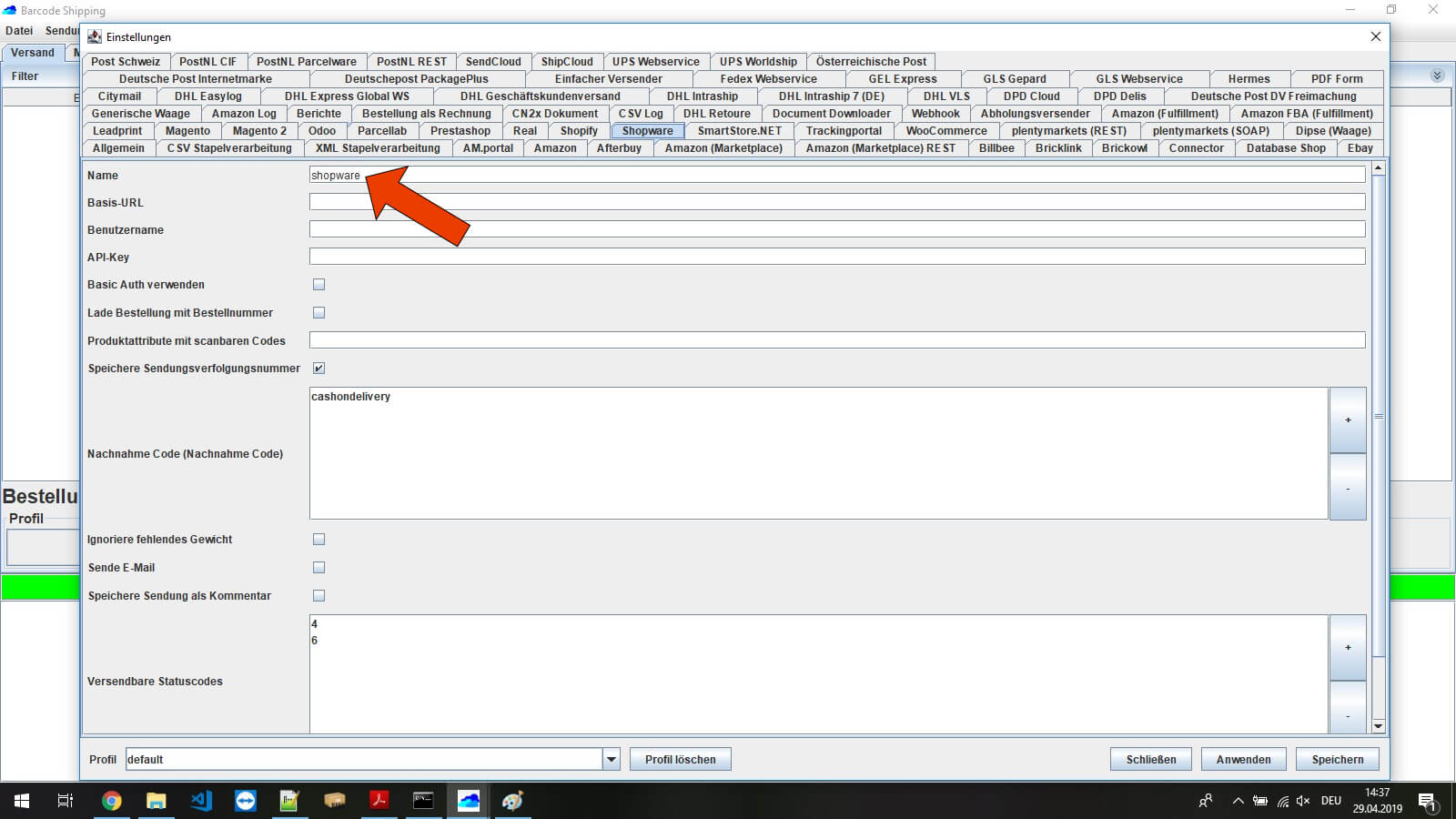Tick the Sende E-Mail checkbox
Viewport: 1456px width, 819px height.
pos(318,568)
